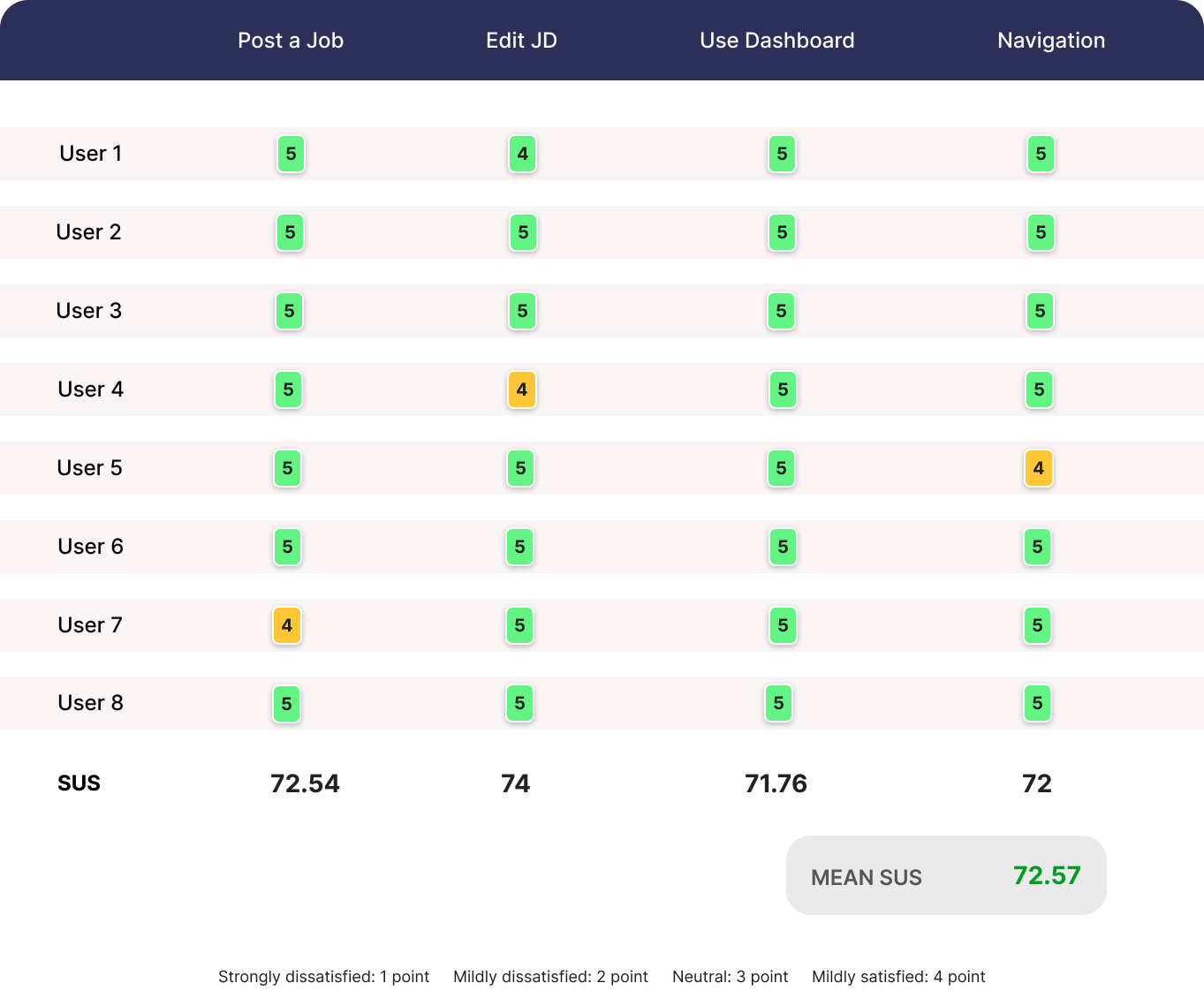Click User 7's Edit JD score badge
1204x1006 pixels.
click(x=519, y=625)
